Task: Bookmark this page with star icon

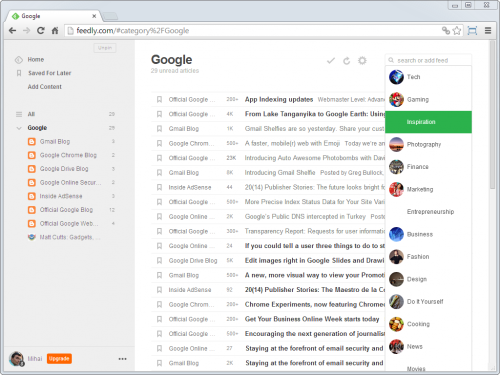Action: (457, 31)
